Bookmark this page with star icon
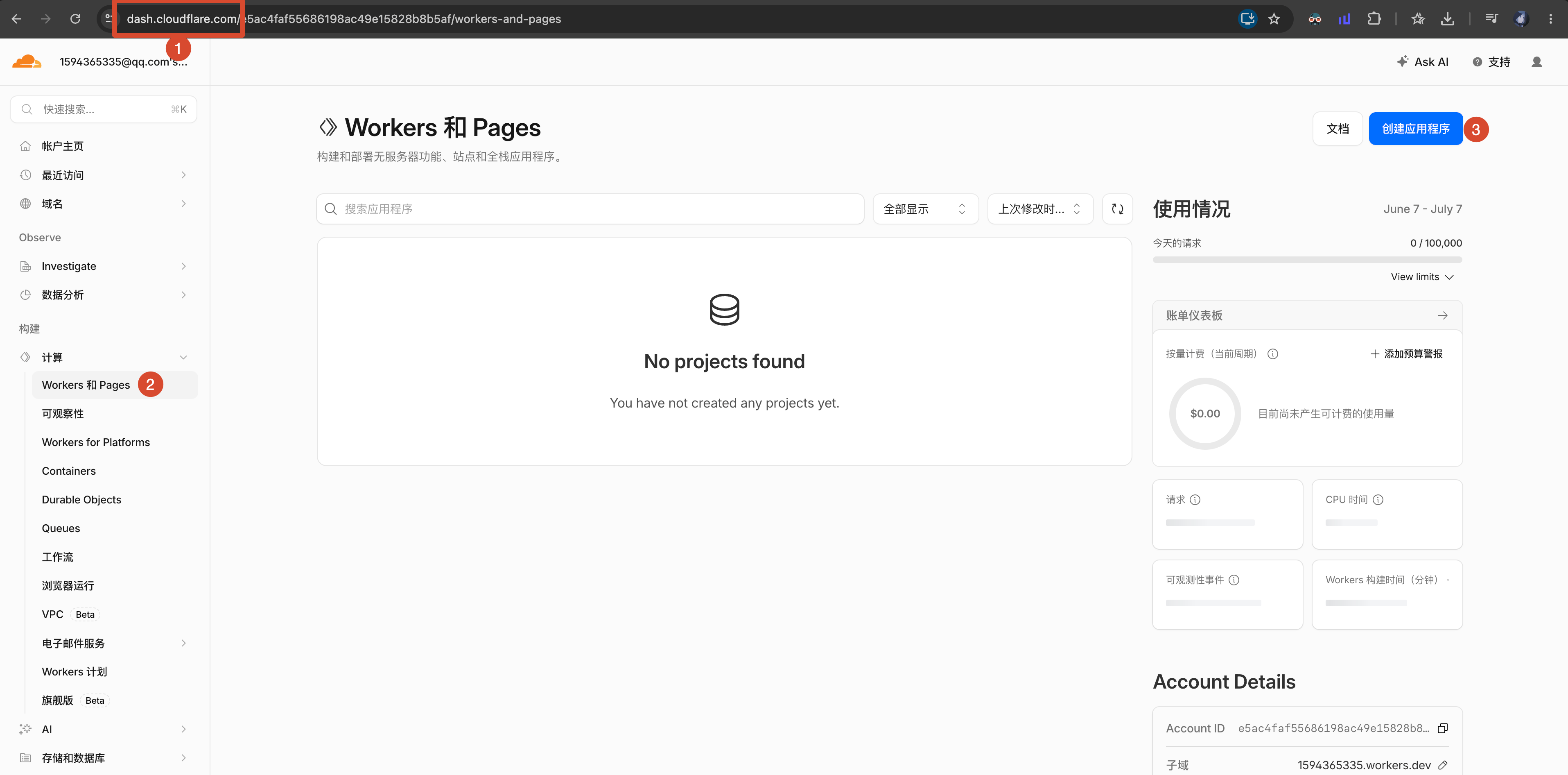Screen dimensions: 1568x775 pyautogui.click(x=1274, y=19)
